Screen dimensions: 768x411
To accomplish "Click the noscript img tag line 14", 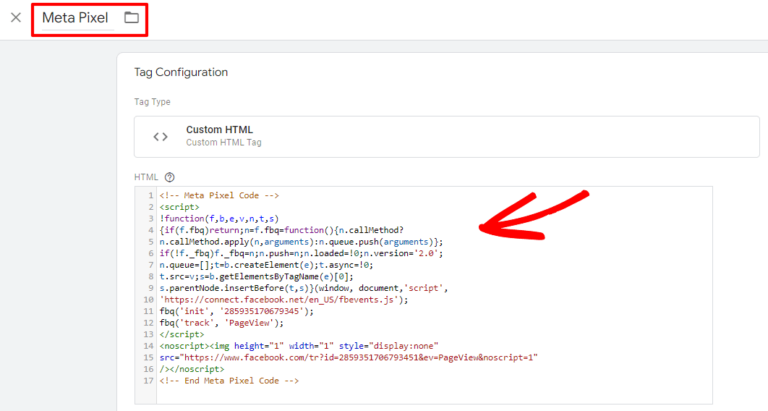I will (x=299, y=346).
